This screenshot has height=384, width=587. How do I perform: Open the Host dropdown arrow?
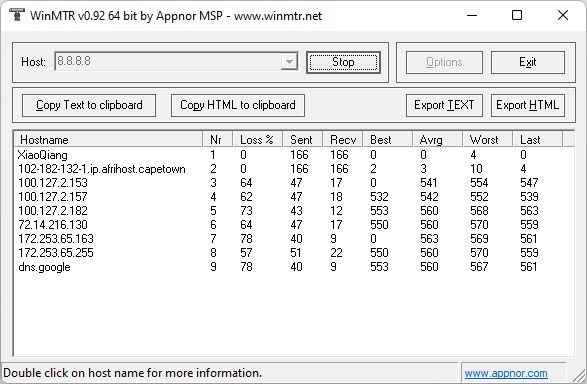[x=289, y=62]
